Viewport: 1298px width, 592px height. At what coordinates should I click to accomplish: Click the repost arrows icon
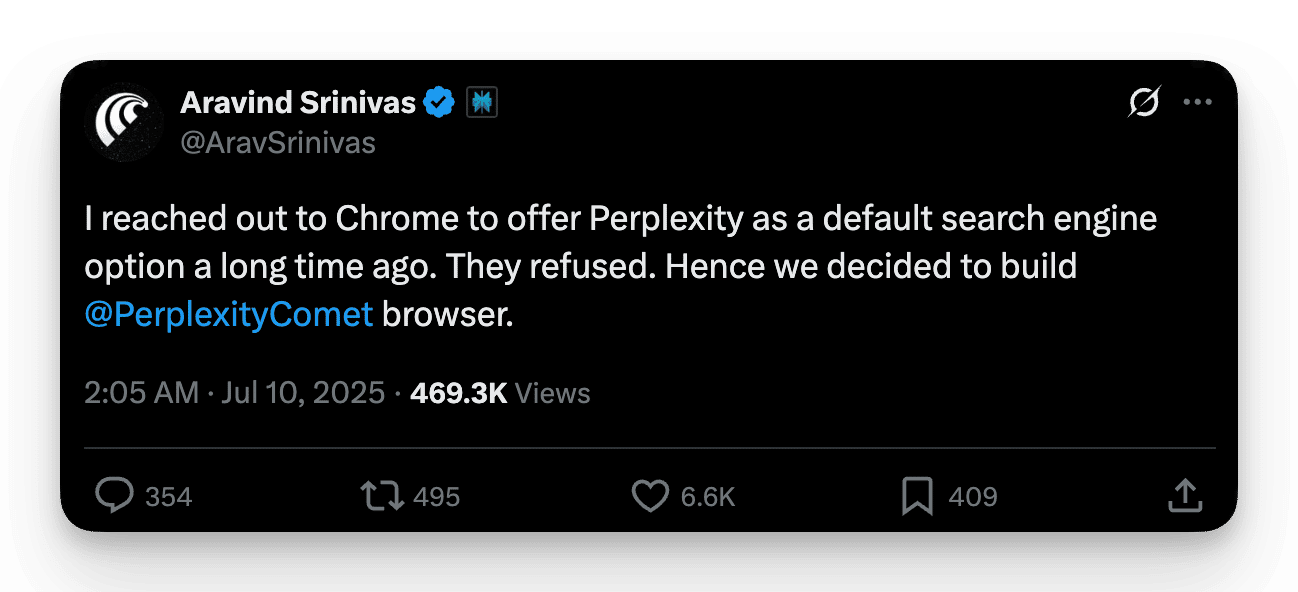(x=383, y=496)
